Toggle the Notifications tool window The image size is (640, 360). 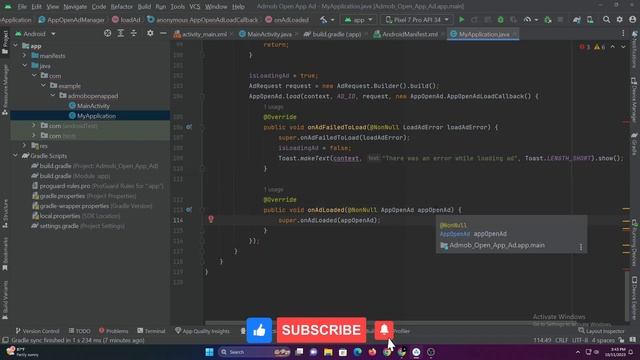click(x=634, y=49)
